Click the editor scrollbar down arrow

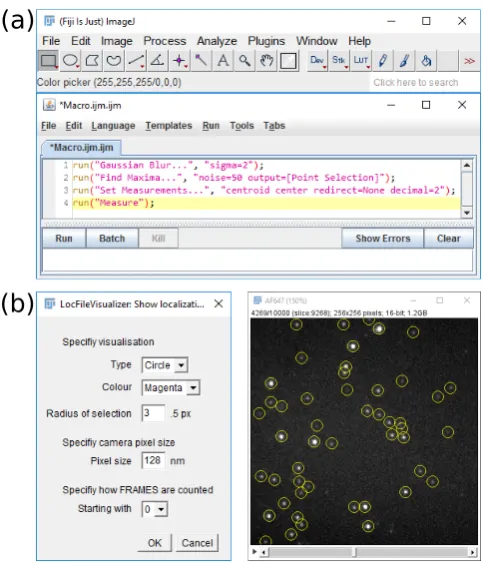tap(466, 213)
